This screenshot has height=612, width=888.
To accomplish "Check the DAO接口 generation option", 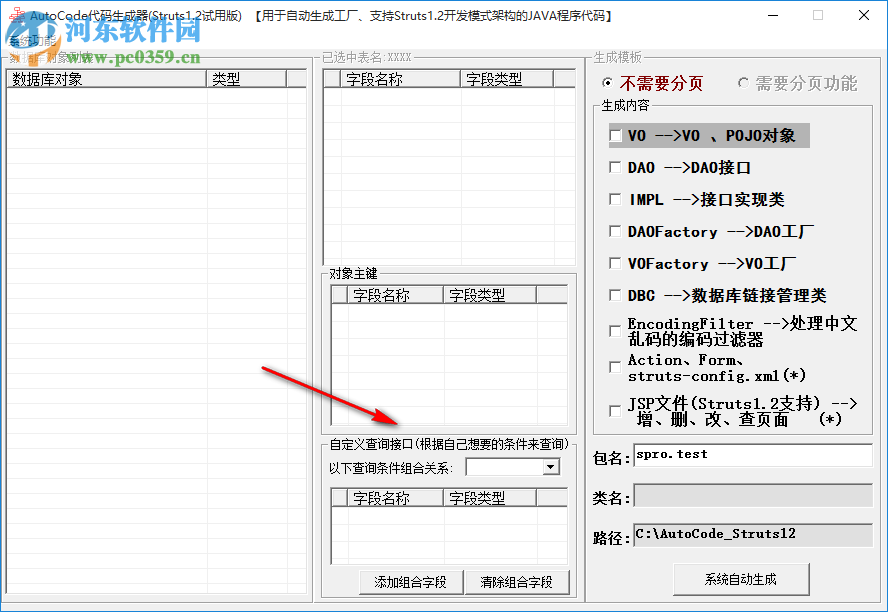I will (614, 167).
